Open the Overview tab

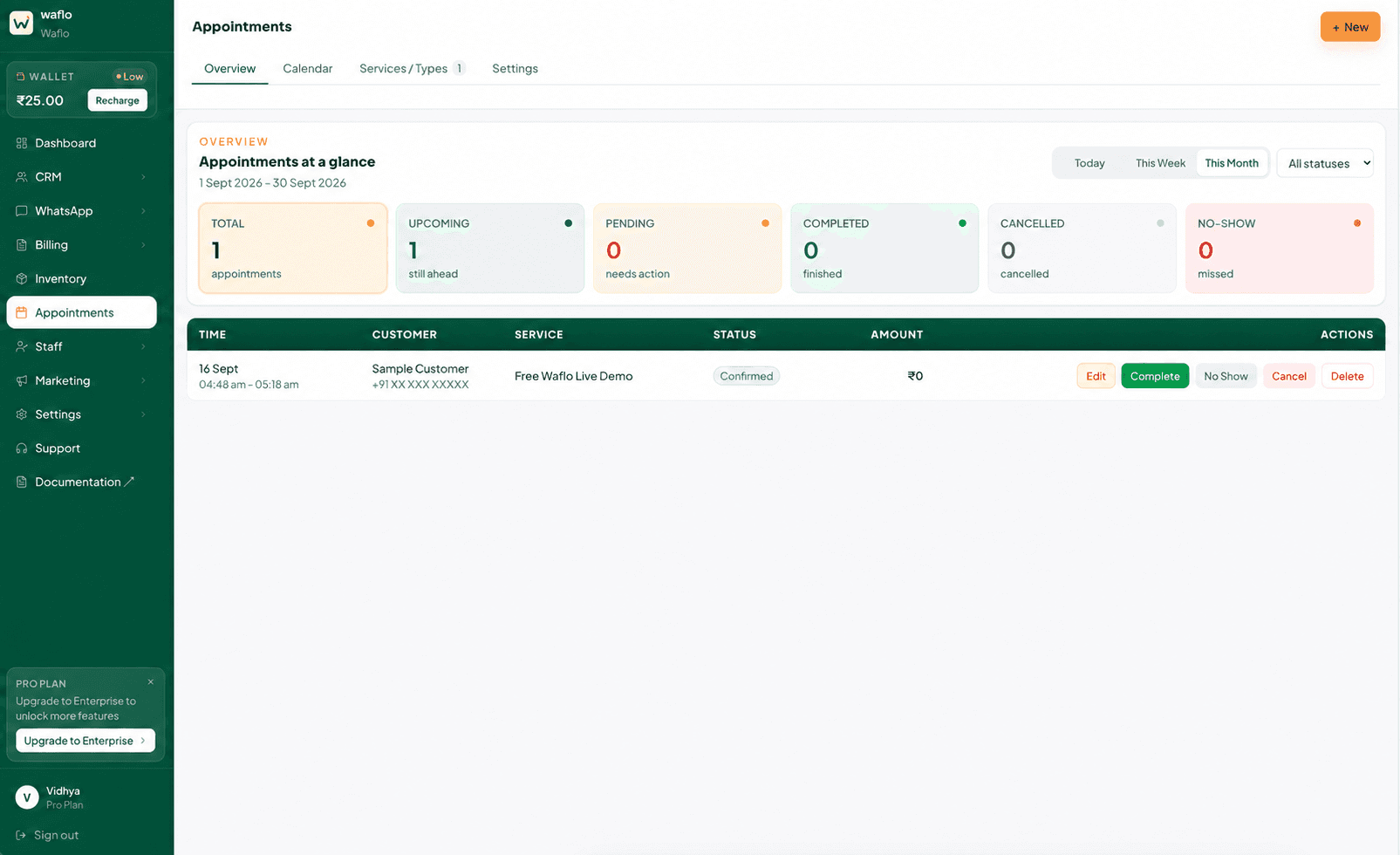[229, 69]
